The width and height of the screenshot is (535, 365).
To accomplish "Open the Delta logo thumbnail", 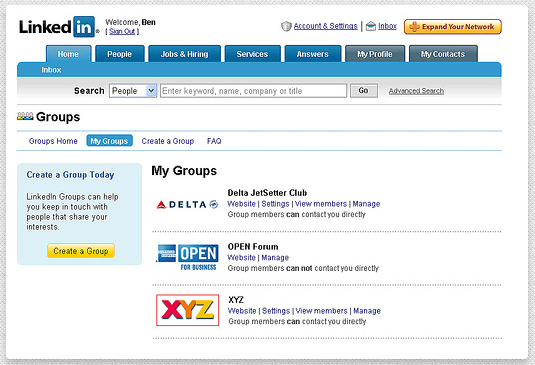I will [187, 204].
